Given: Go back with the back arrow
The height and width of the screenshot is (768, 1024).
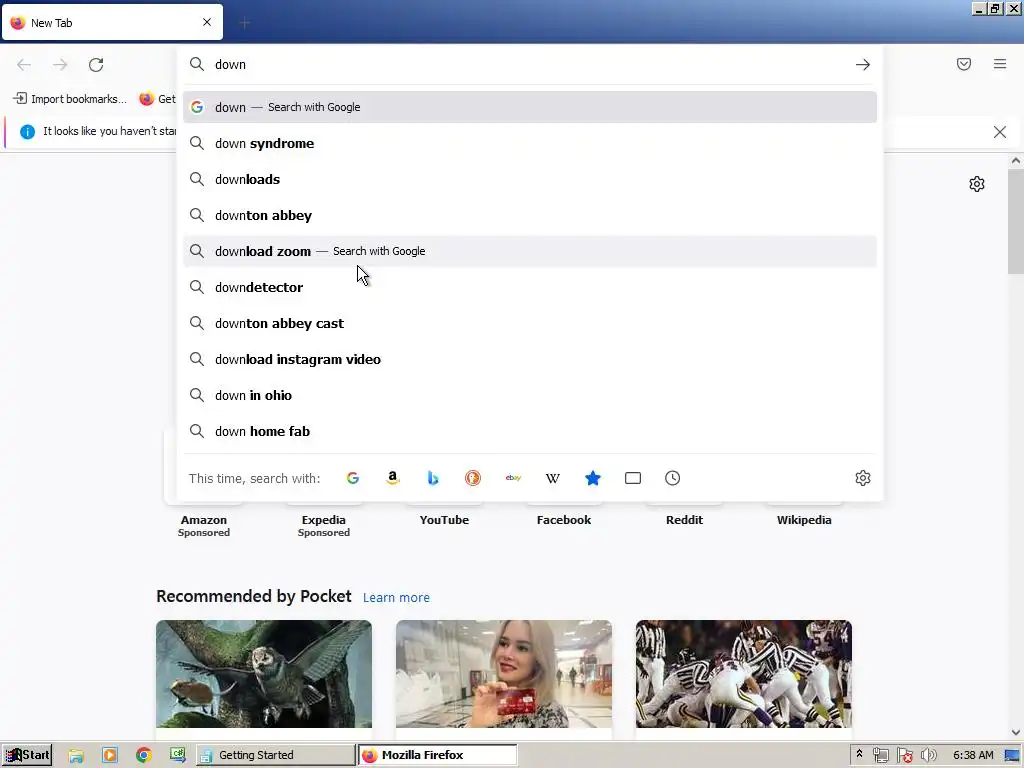Looking at the screenshot, I should (24, 65).
